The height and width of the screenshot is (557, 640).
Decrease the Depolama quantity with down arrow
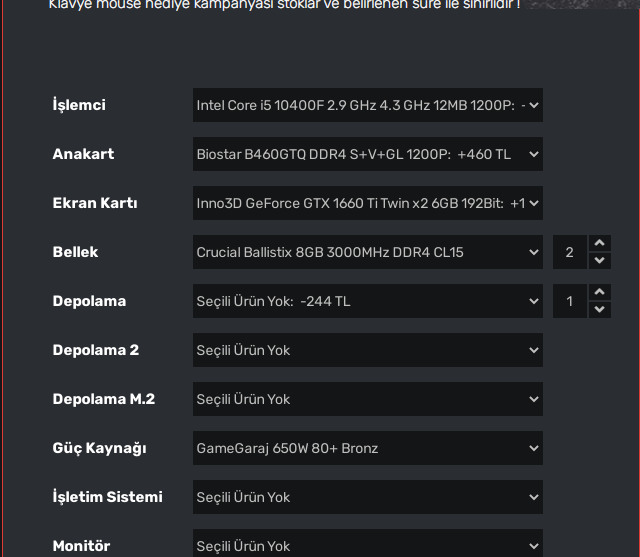click(600, 309)
